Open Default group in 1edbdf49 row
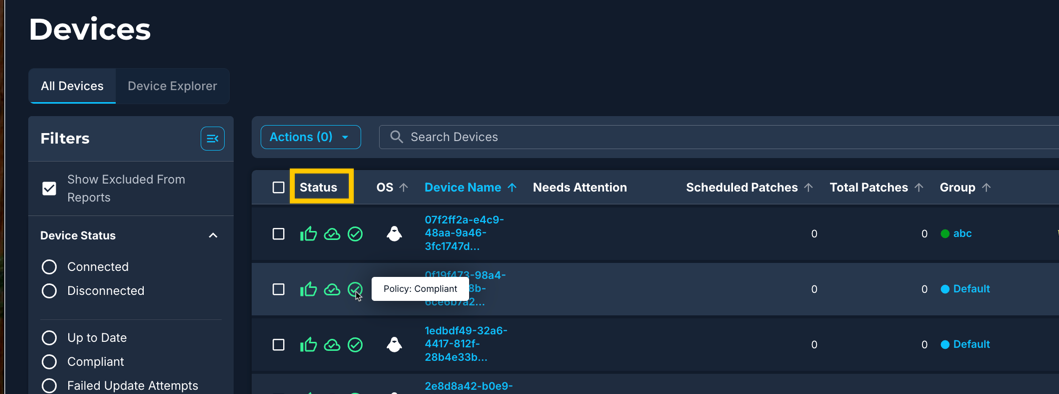Screen dimensions: 1059x394 971,345
